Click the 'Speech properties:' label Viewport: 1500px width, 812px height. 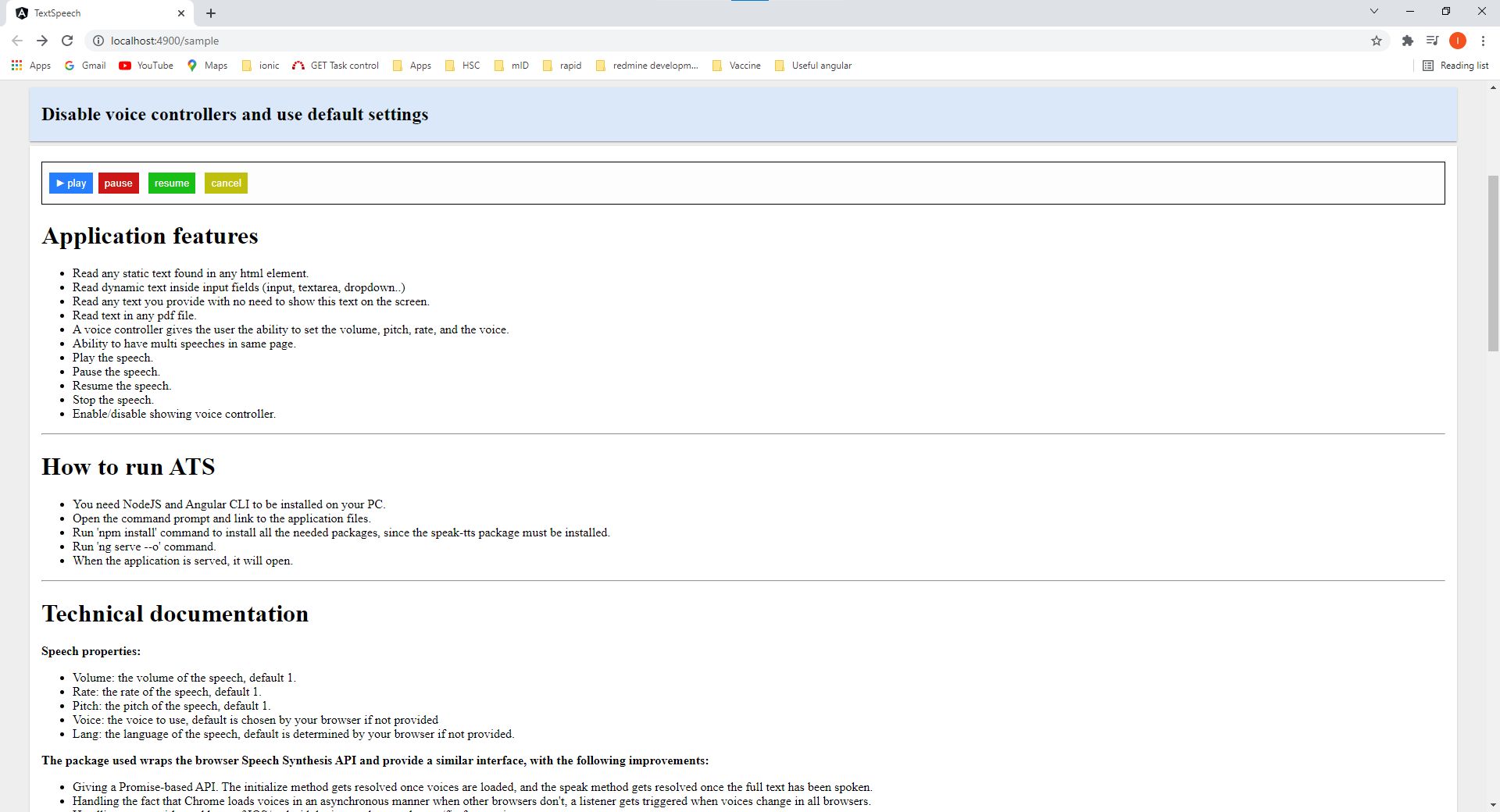pos(91,651)
